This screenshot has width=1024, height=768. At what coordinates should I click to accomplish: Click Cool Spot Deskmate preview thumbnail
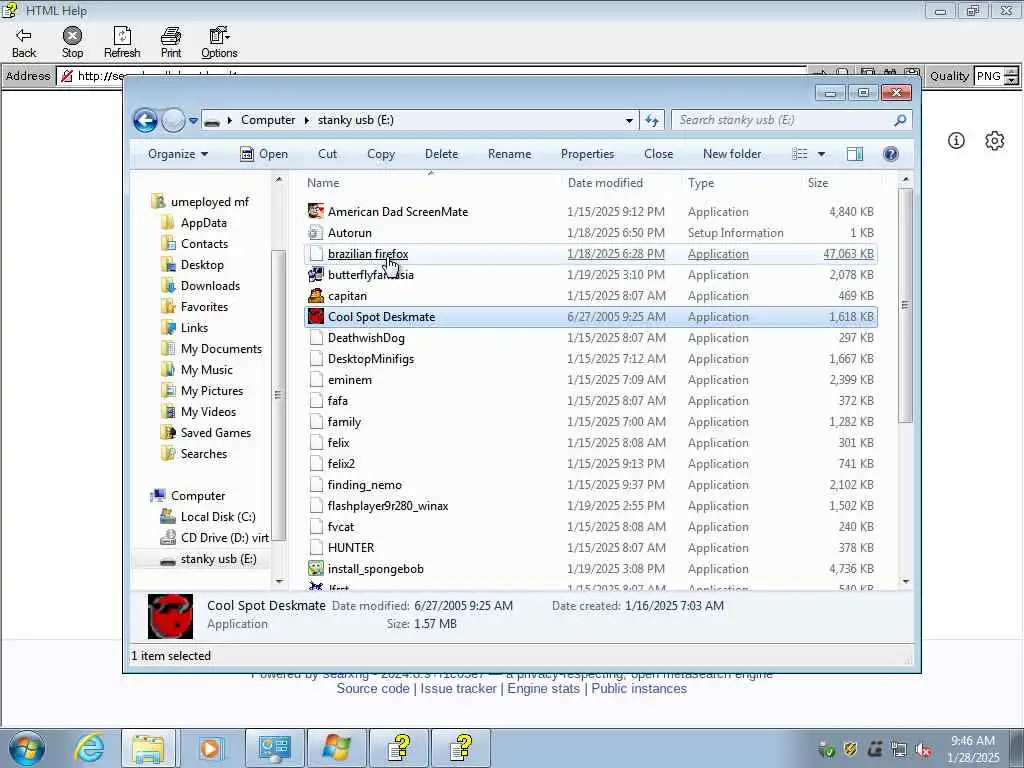pos(170,616)
